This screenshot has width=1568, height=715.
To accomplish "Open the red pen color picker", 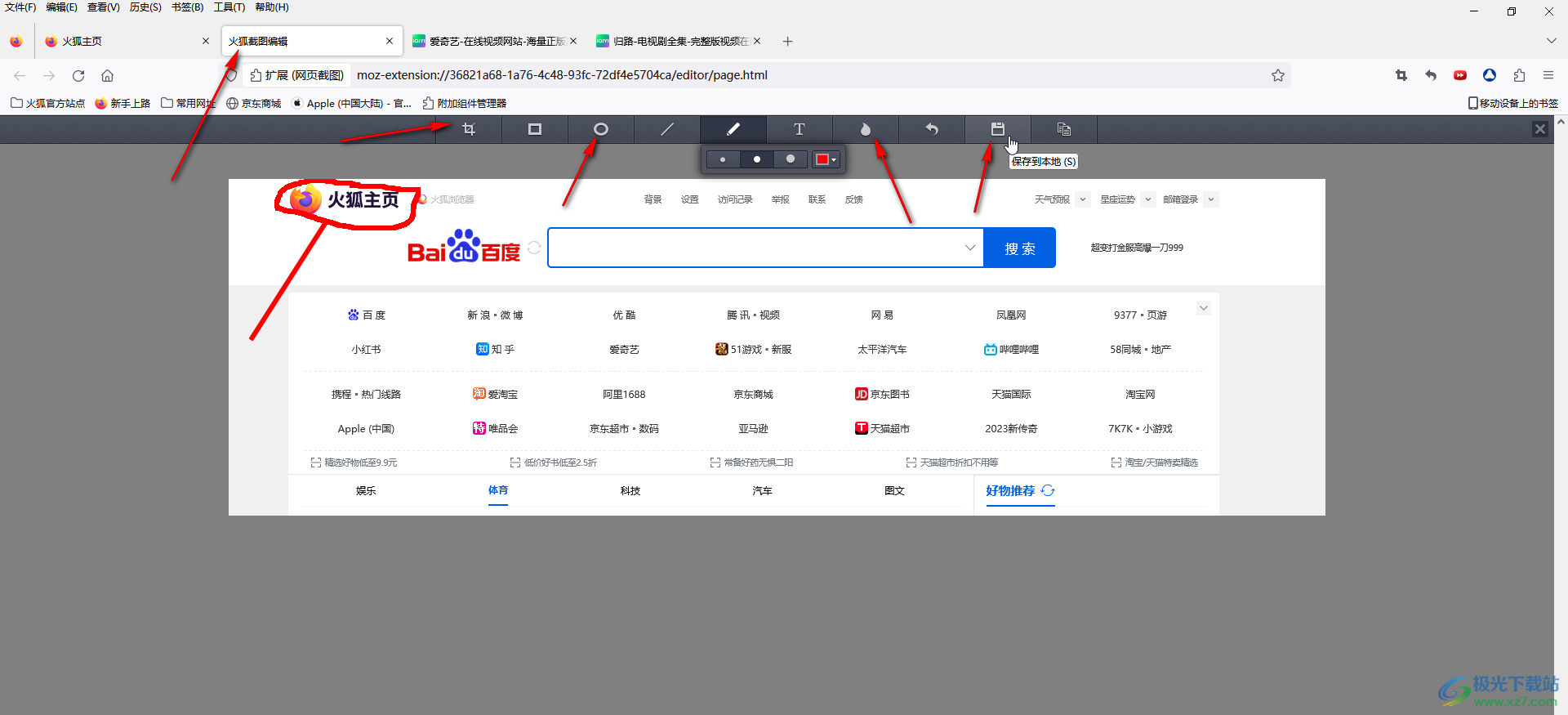I will pyautogui.click(x=826, y=159).
